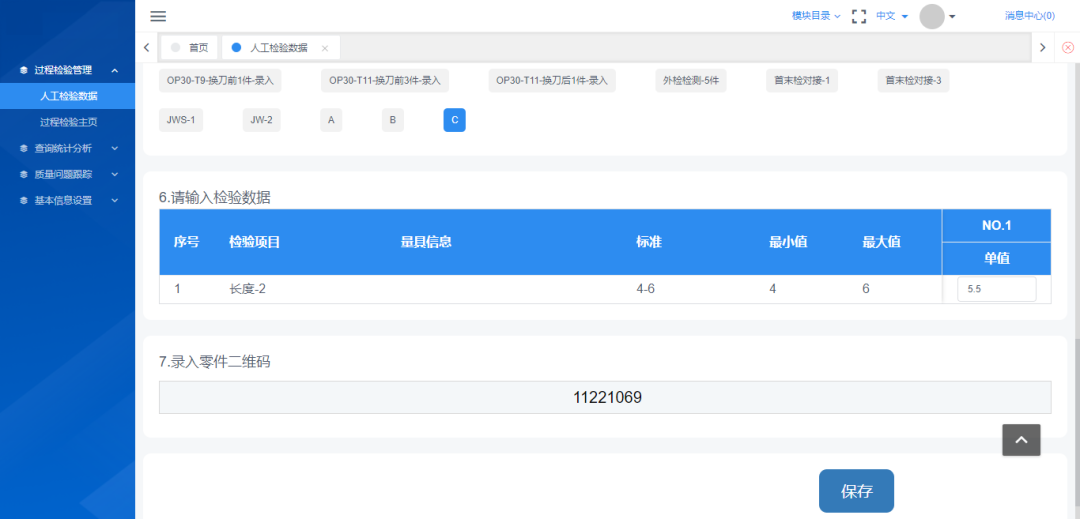1080x519 pixels.
Task: Close all tabs with red circle icon
Action: (1068, 47)
